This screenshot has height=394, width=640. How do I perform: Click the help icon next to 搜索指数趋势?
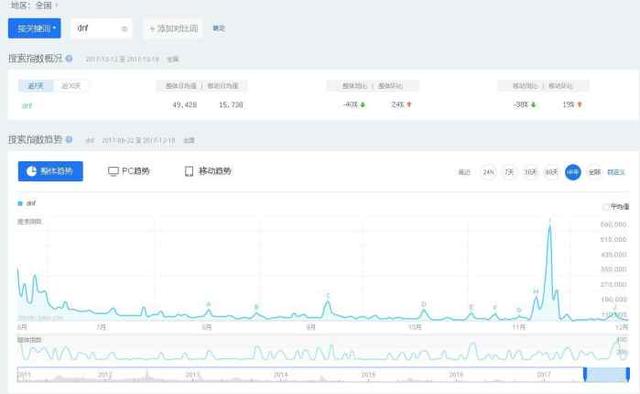click(x=69, y=140)
